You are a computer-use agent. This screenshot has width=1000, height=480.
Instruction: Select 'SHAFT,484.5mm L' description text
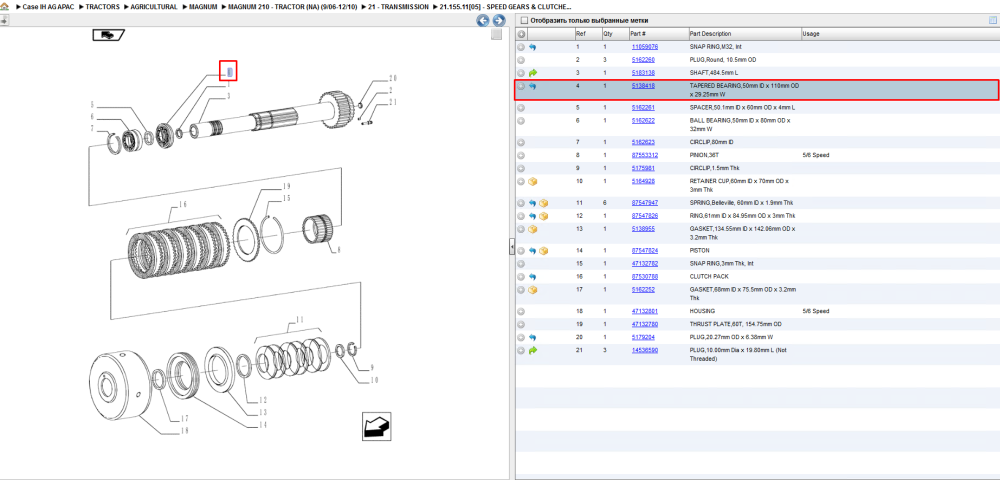(713, 73)
